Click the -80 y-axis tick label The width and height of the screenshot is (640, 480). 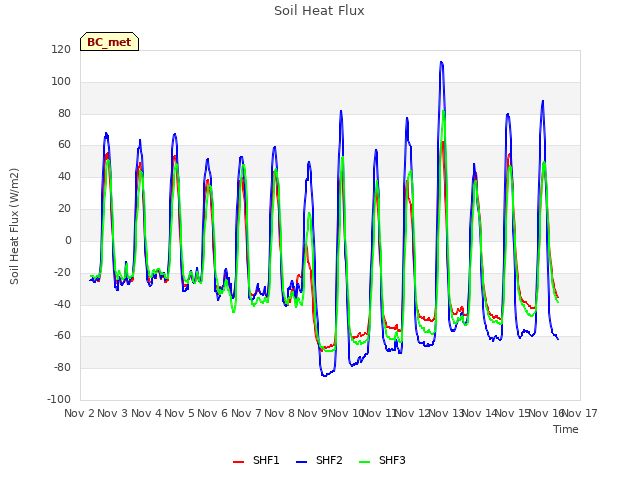tap(62, 367)
